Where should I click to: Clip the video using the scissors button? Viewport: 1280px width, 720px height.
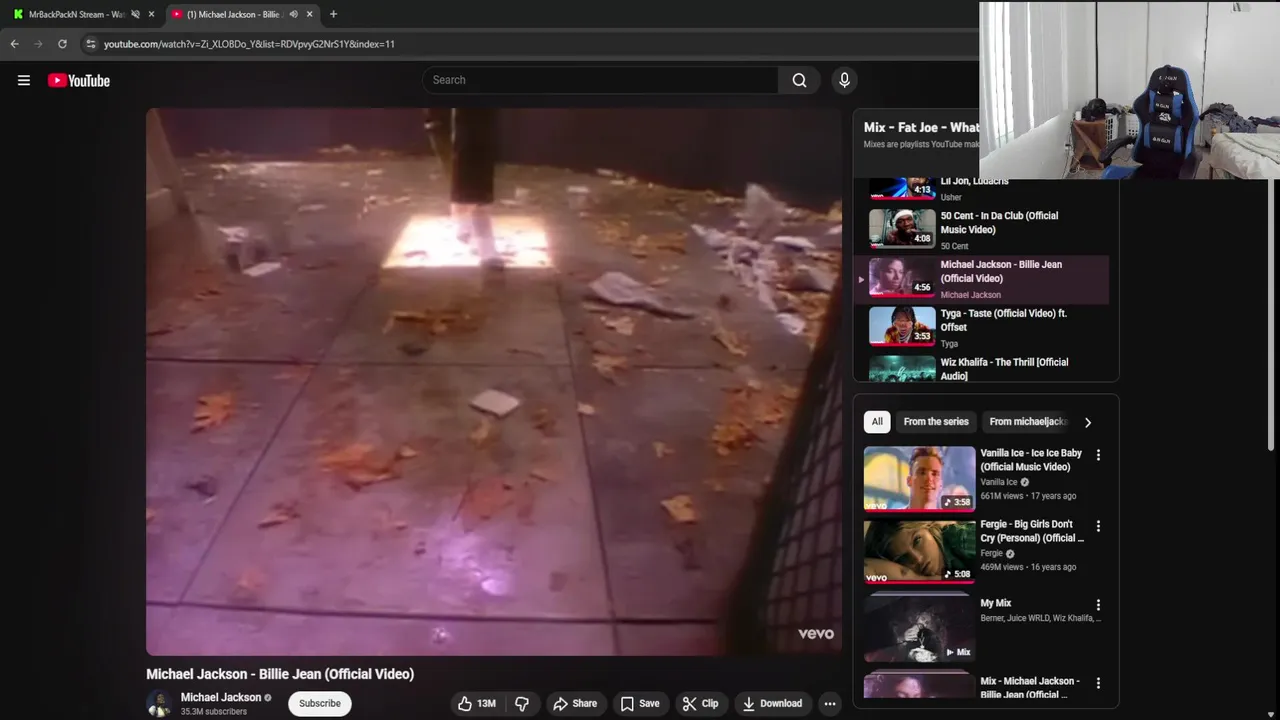coord(700,704)
